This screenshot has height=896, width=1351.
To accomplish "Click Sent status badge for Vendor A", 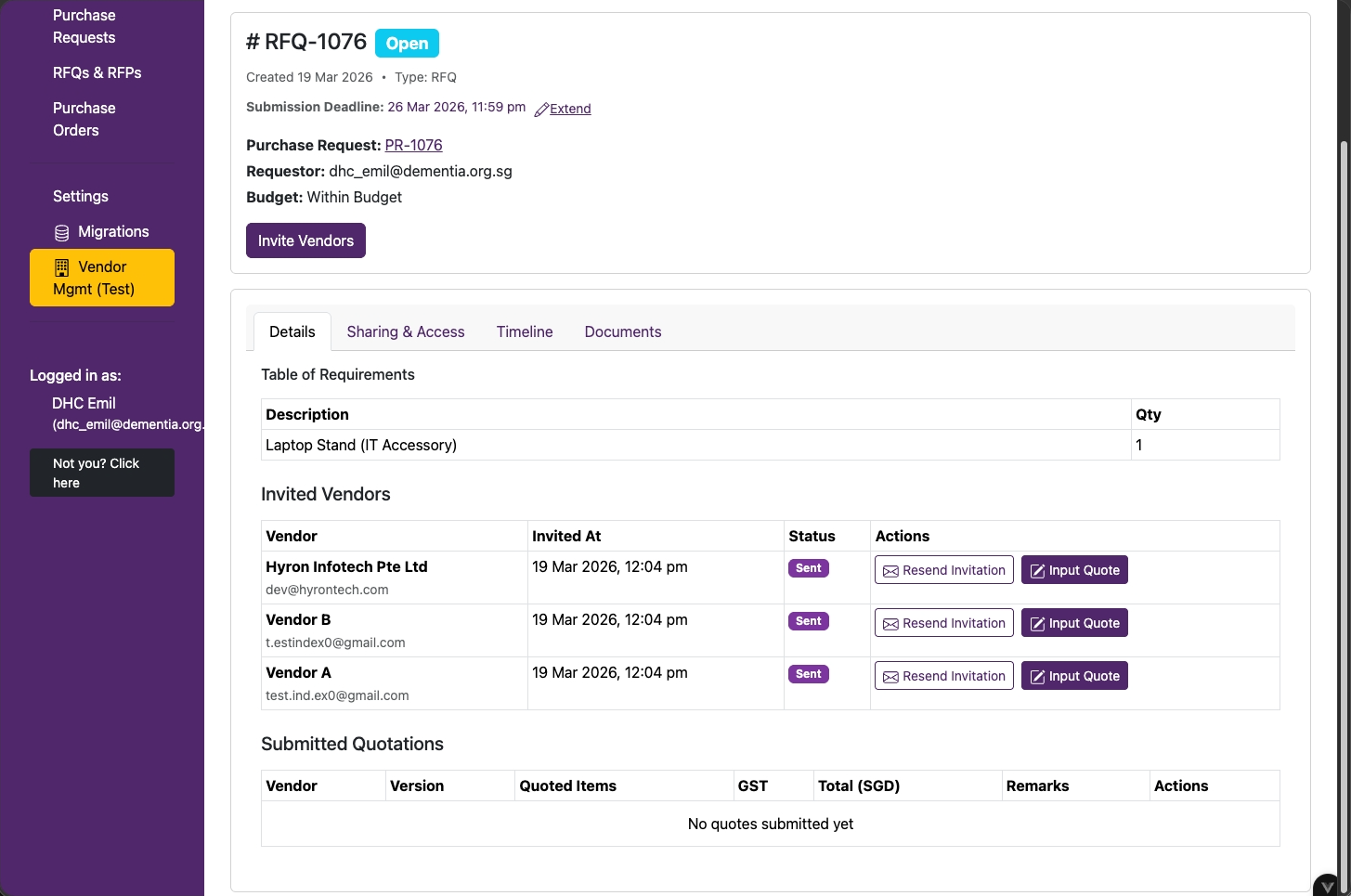I will tap(809, 674).
